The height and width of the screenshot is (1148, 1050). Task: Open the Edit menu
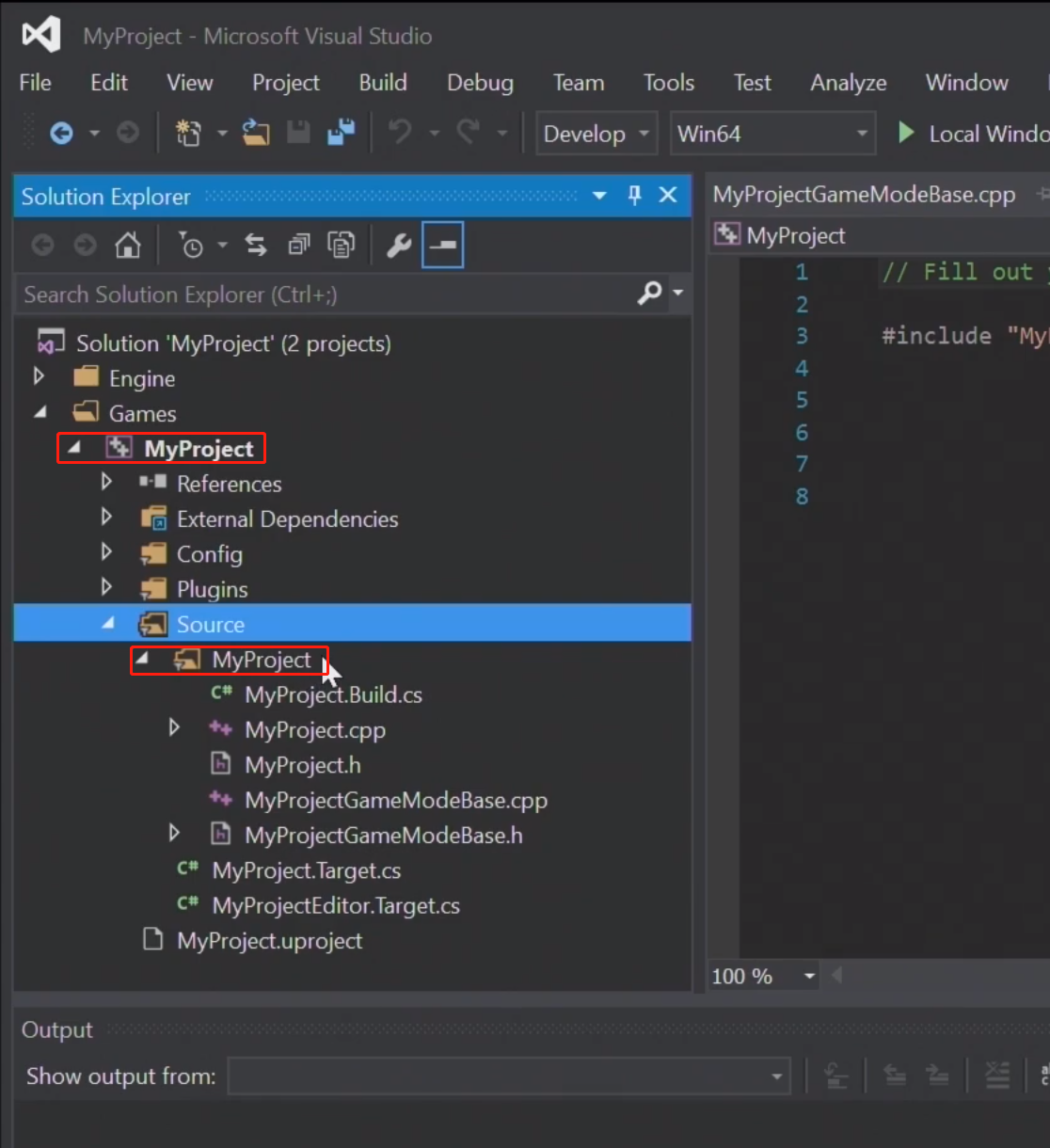[x=109, y=83]
